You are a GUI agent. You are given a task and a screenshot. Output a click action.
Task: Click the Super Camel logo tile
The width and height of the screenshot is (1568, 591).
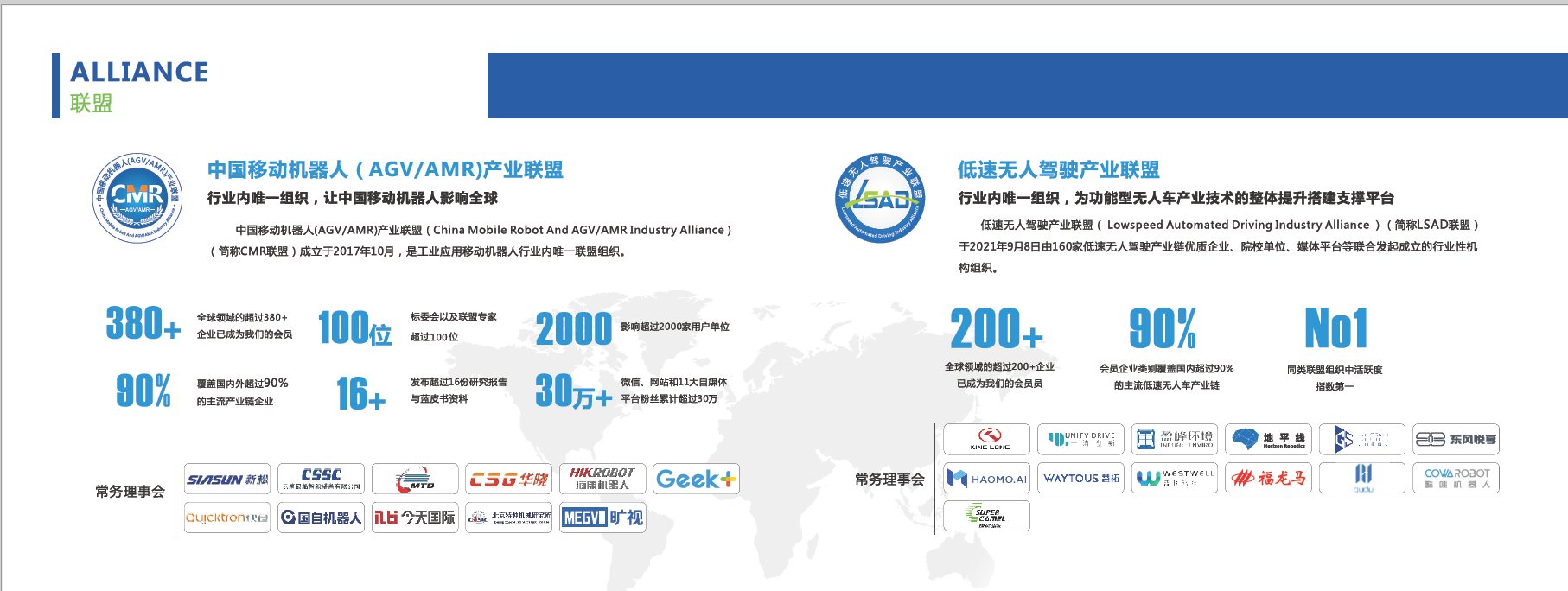(986, 516)
